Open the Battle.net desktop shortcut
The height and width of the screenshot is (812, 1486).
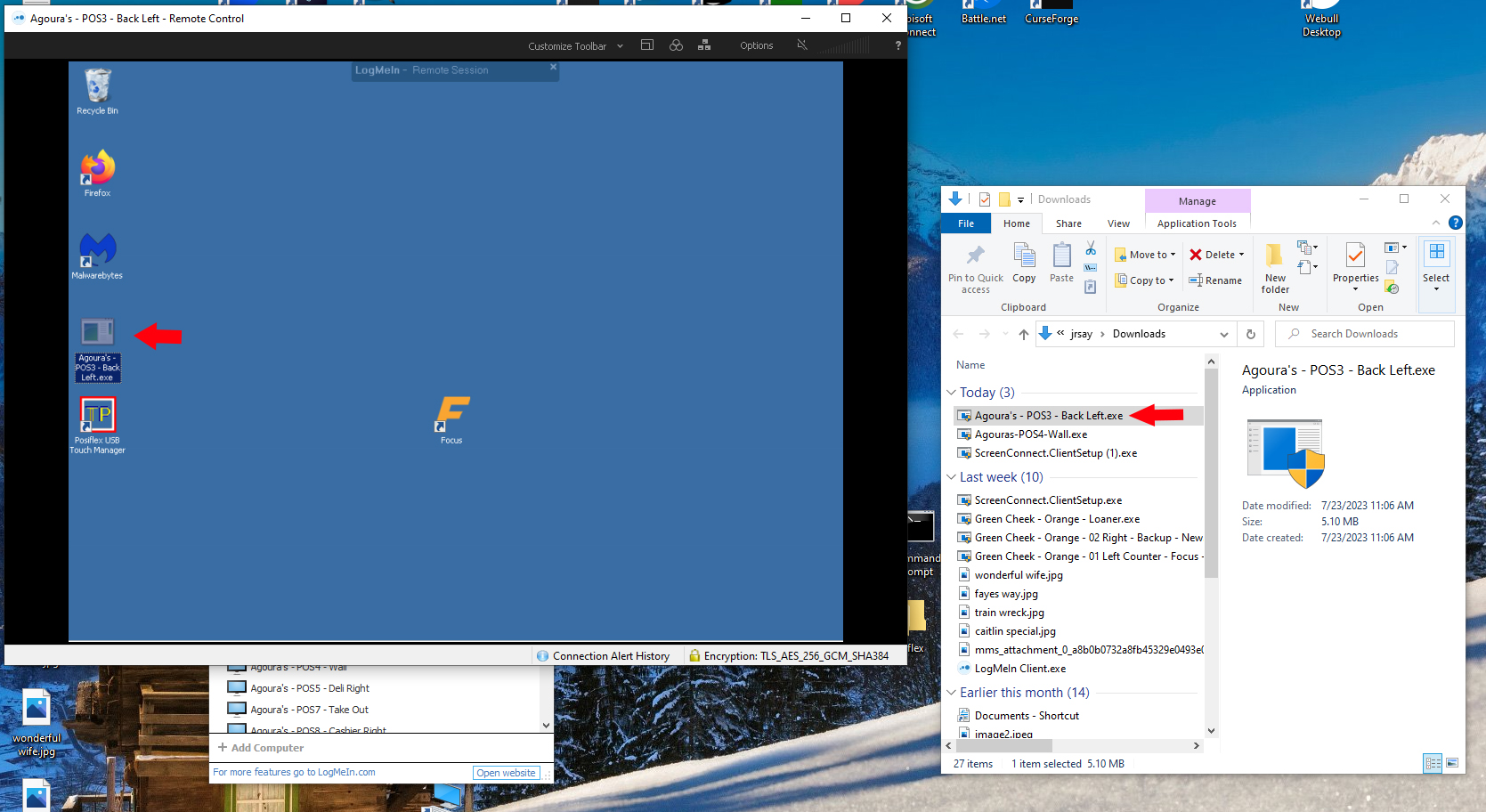pyautogui.click(x=984, y=12)
